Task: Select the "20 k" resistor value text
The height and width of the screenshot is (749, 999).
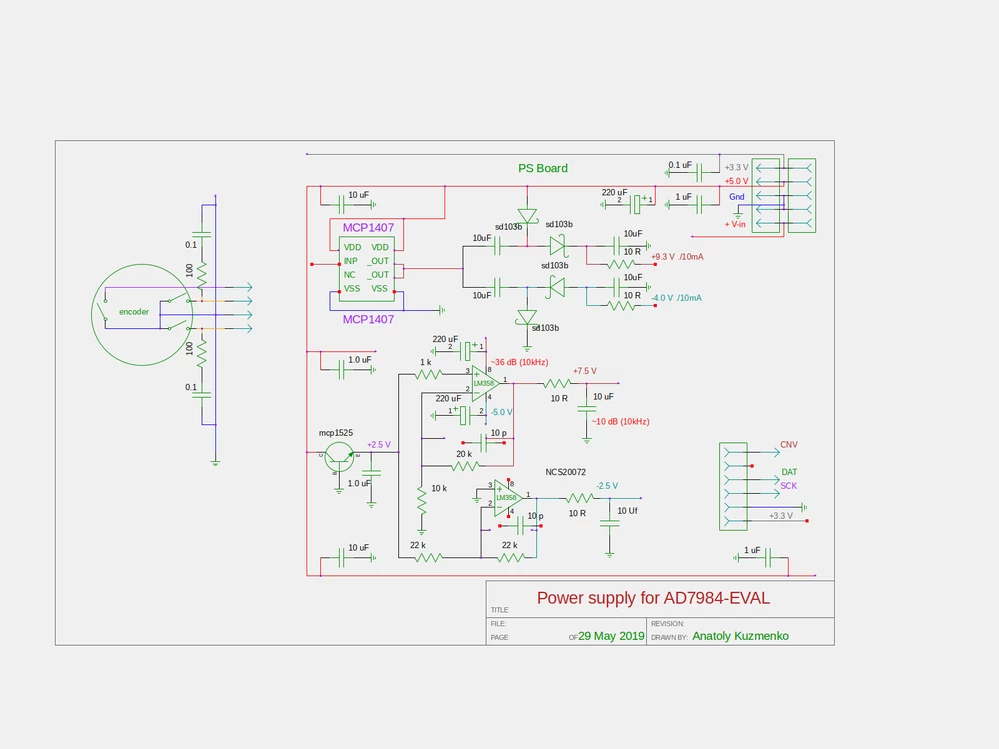Action: pos(463,454)
